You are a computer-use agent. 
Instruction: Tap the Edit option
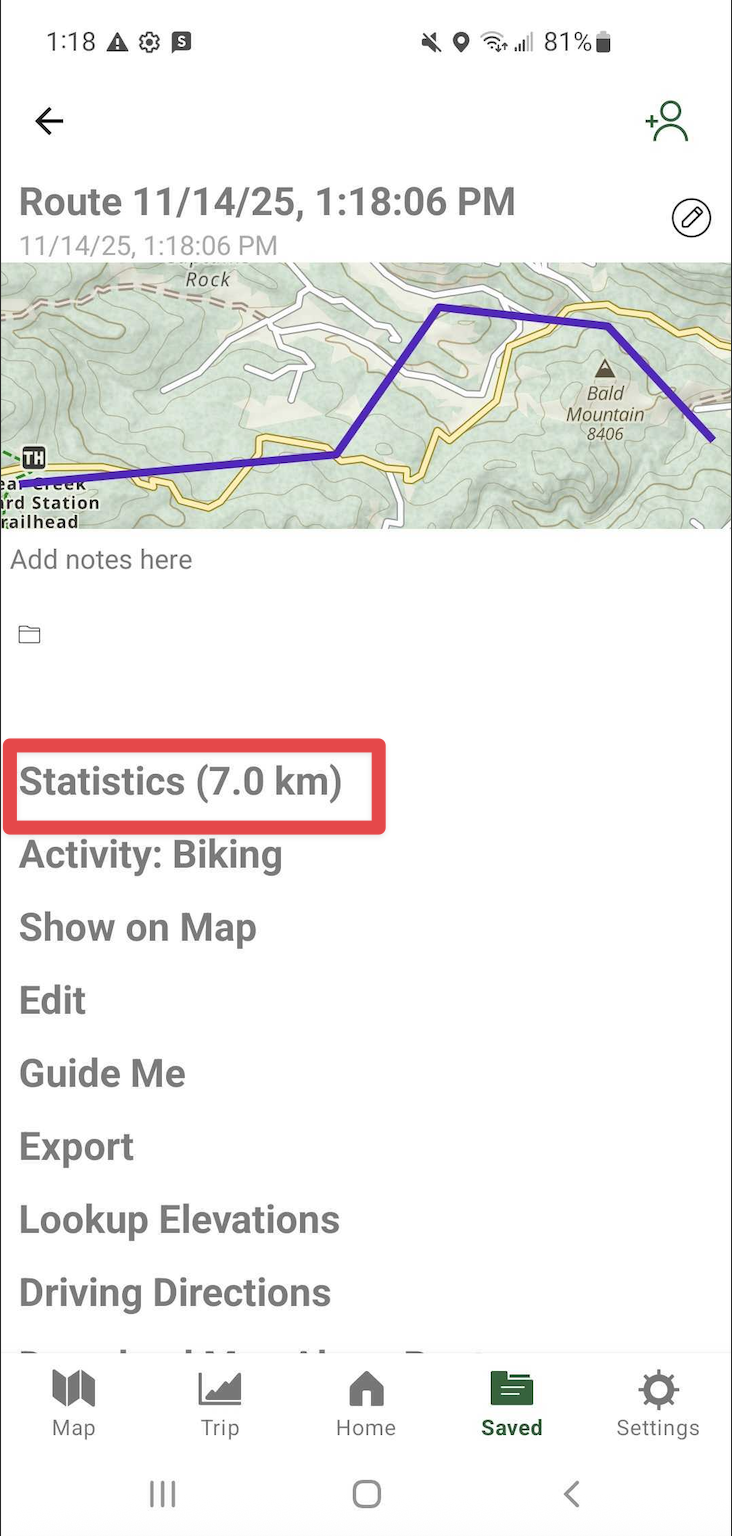(x=53, y=1001)
